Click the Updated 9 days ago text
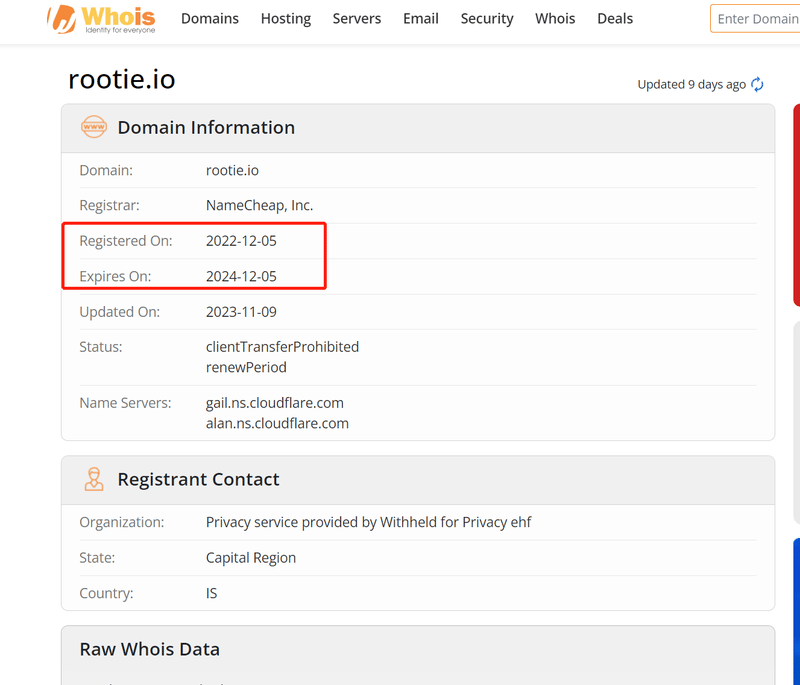Screen dimensions: 800x685 pyautogui.click(x=691, y=84)
